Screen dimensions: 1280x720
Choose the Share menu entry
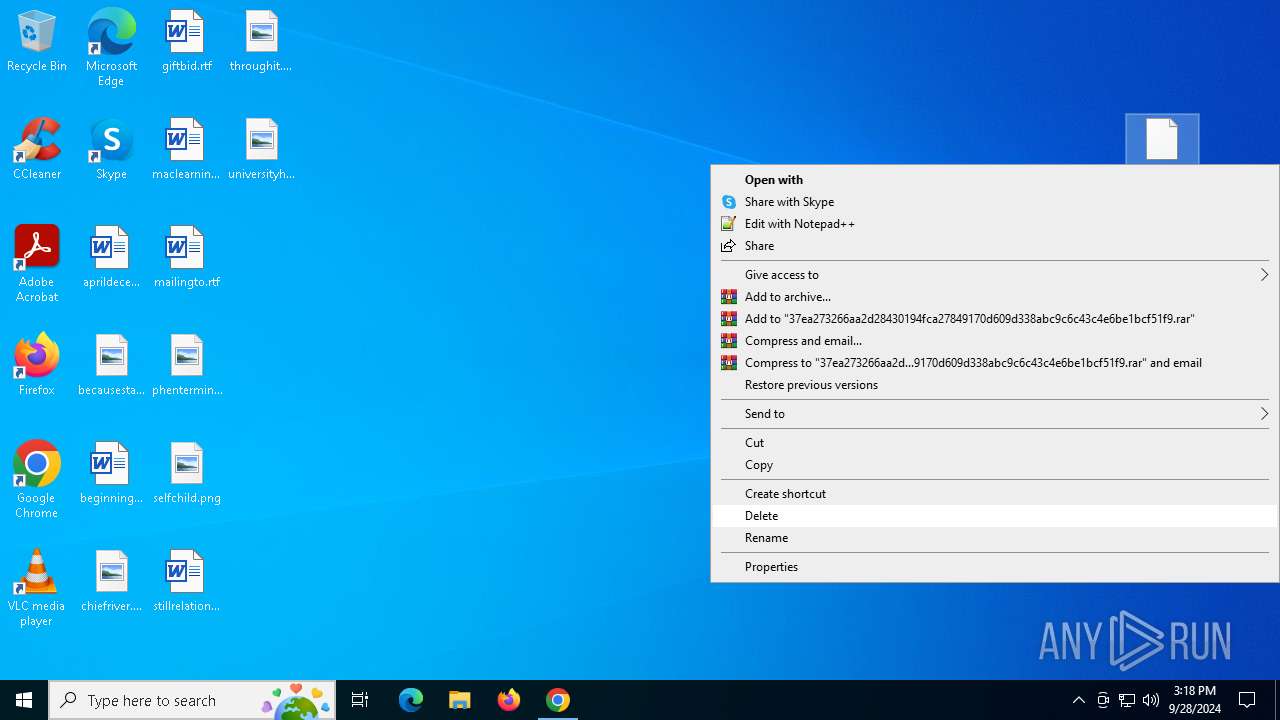coord(995,246)
